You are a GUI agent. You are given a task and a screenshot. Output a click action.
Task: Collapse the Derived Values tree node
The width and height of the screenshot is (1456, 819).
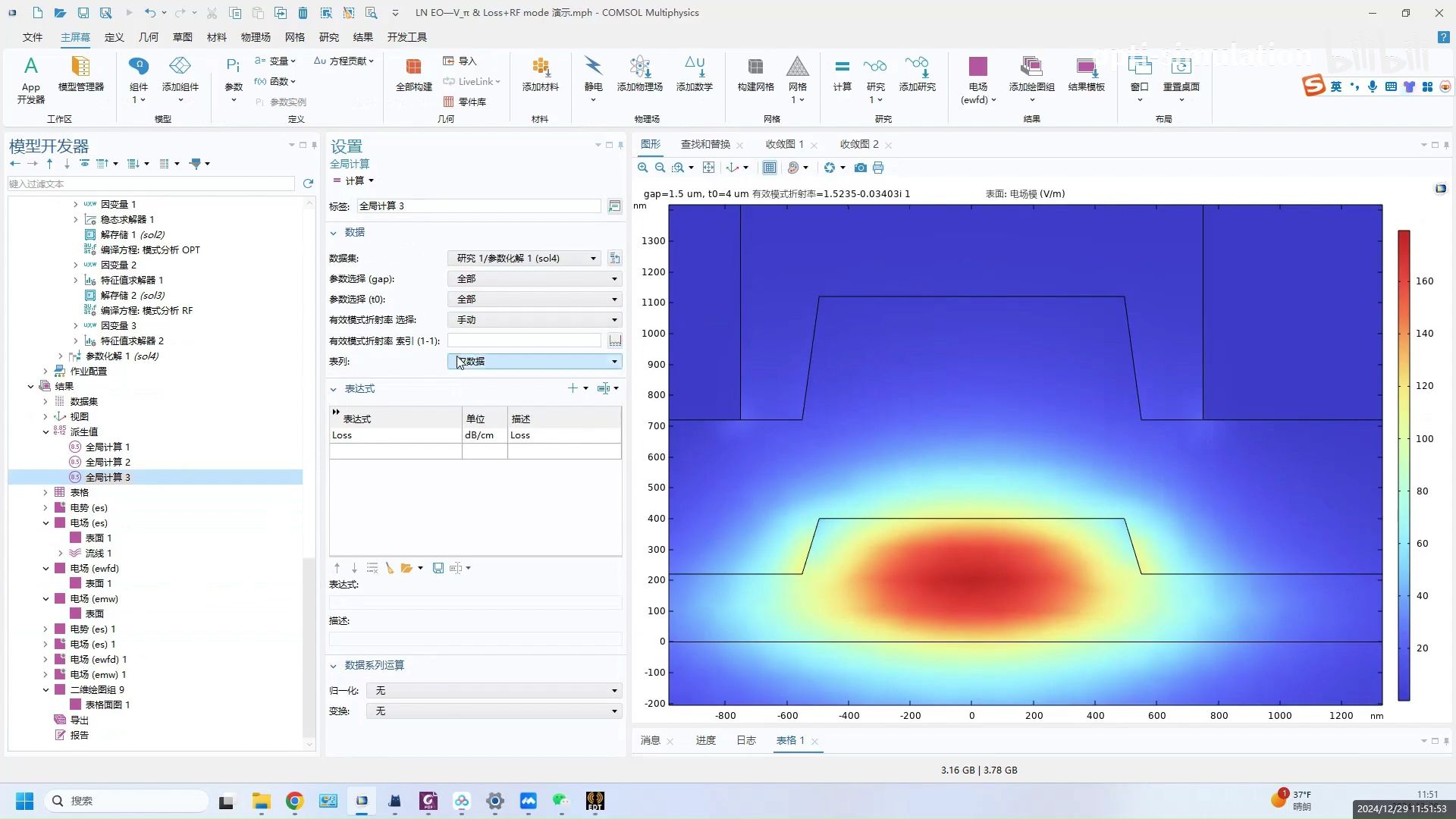coord(45,431)
